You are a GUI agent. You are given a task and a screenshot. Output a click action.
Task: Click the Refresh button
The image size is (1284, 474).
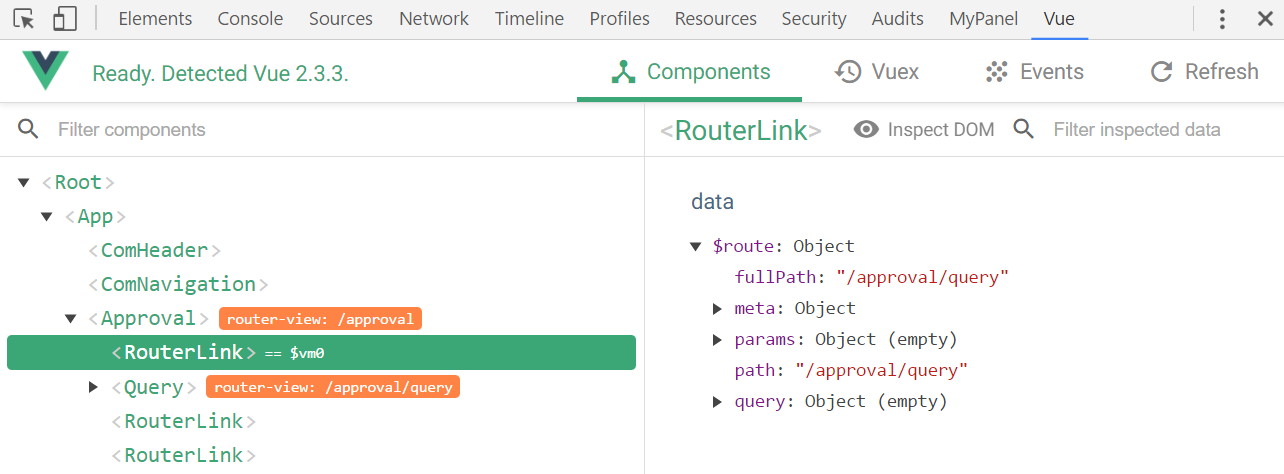[x=1204, y=72]
